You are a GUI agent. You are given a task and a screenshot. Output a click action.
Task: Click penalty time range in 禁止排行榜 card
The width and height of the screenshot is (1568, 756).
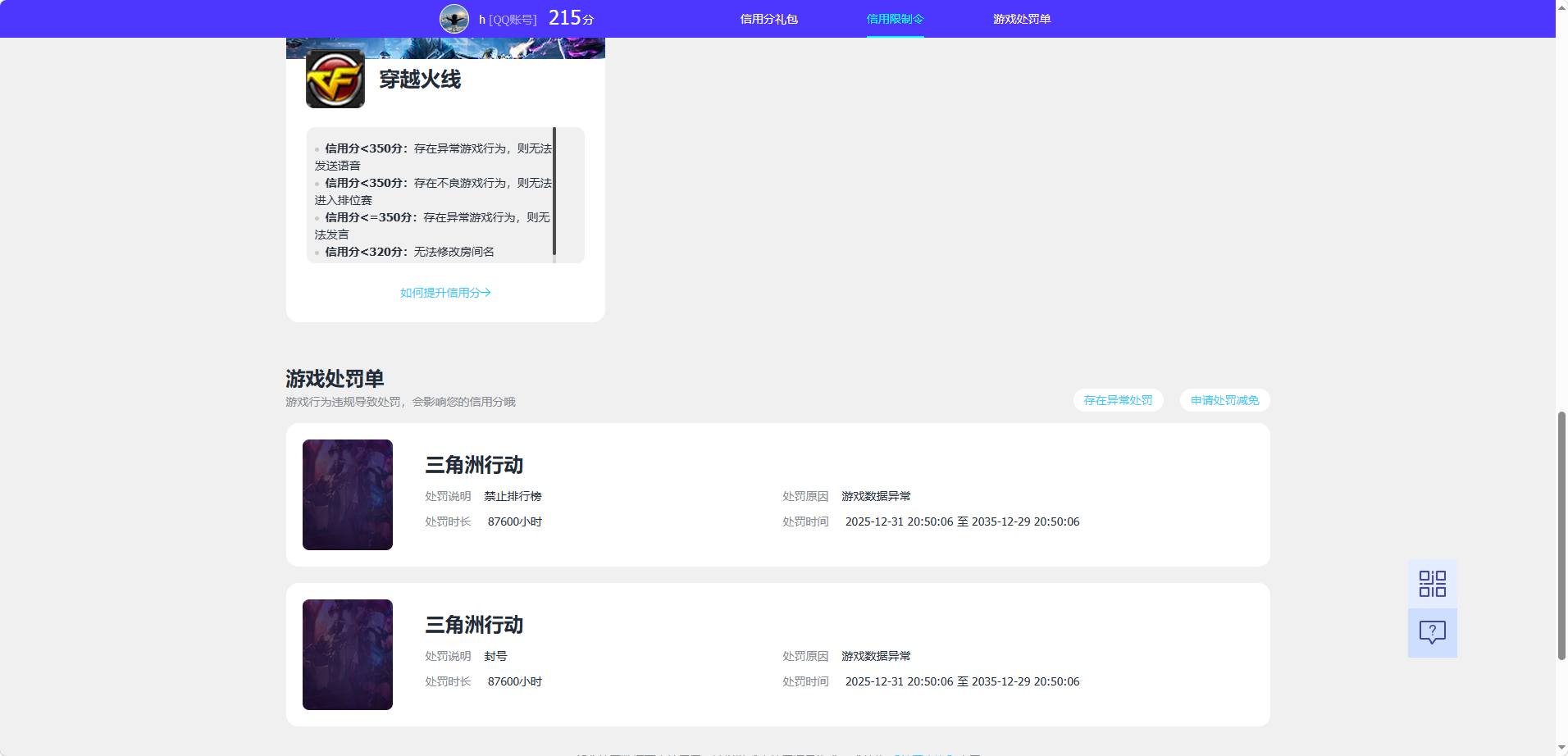pos(962,521)
